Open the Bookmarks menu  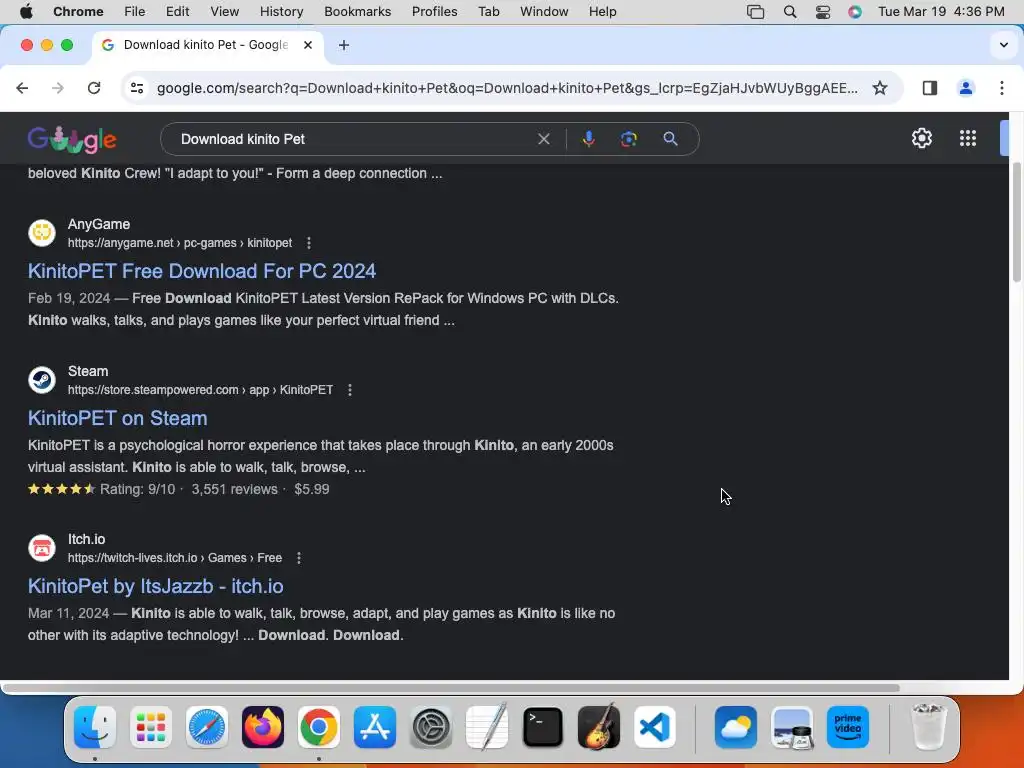point(357,12)
